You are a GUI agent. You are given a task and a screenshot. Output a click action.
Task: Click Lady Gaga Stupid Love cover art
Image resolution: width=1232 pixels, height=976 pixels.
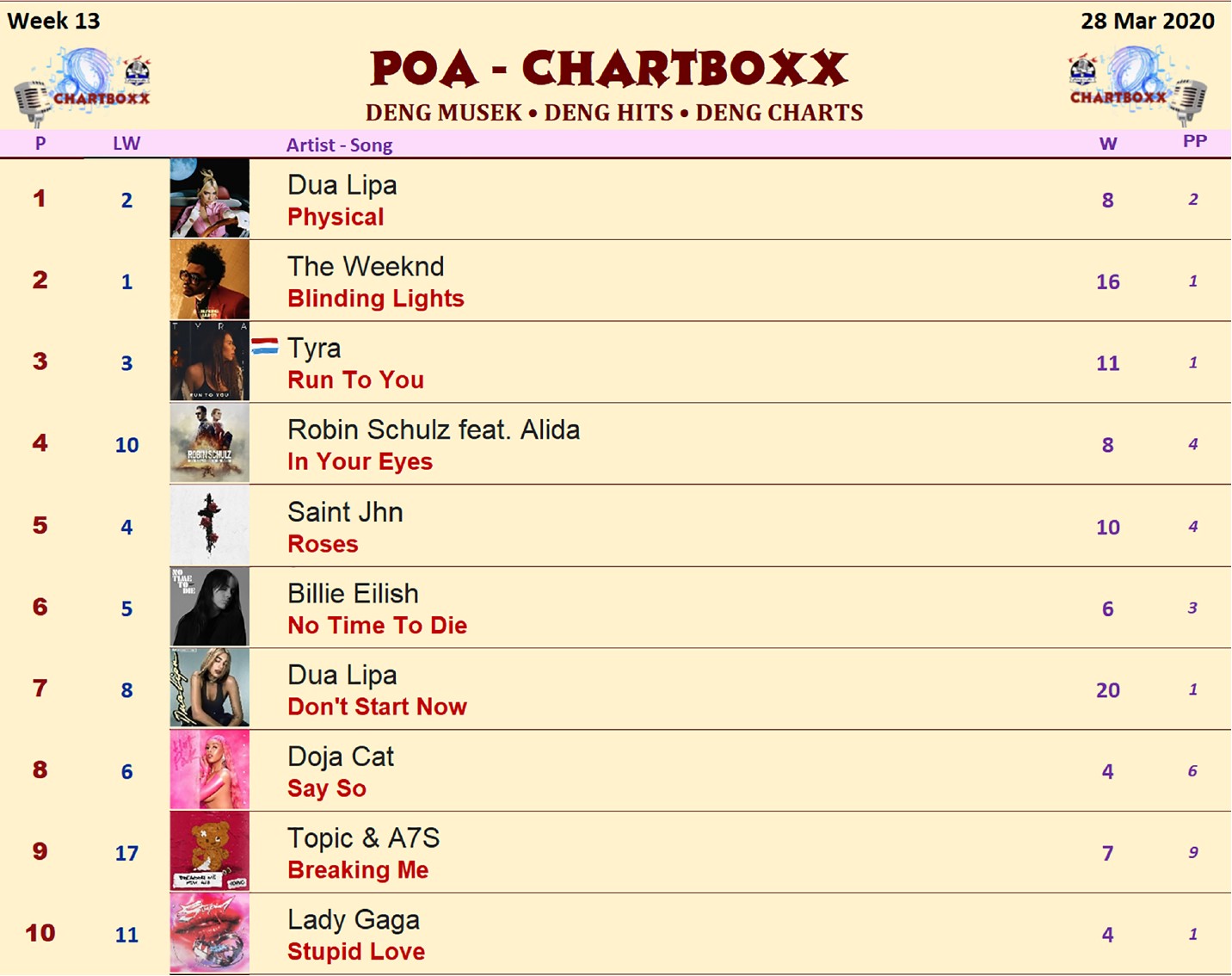click(x=210, y=933)
